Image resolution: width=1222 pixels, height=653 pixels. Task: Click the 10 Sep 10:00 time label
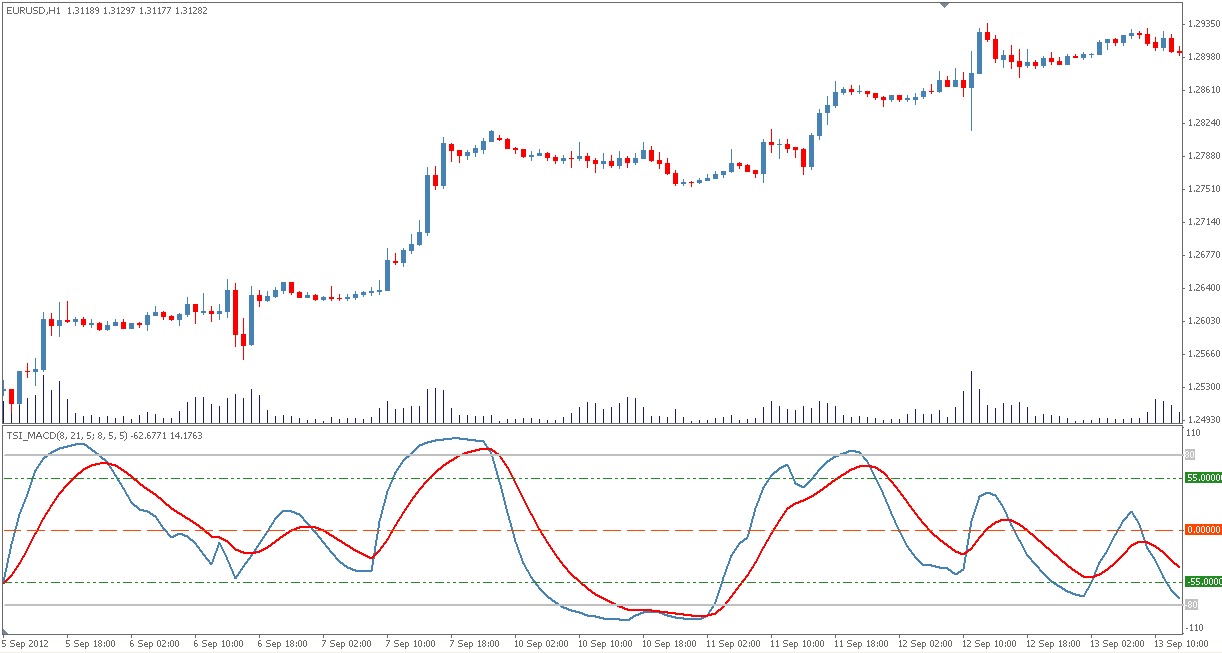coord(604,644)
